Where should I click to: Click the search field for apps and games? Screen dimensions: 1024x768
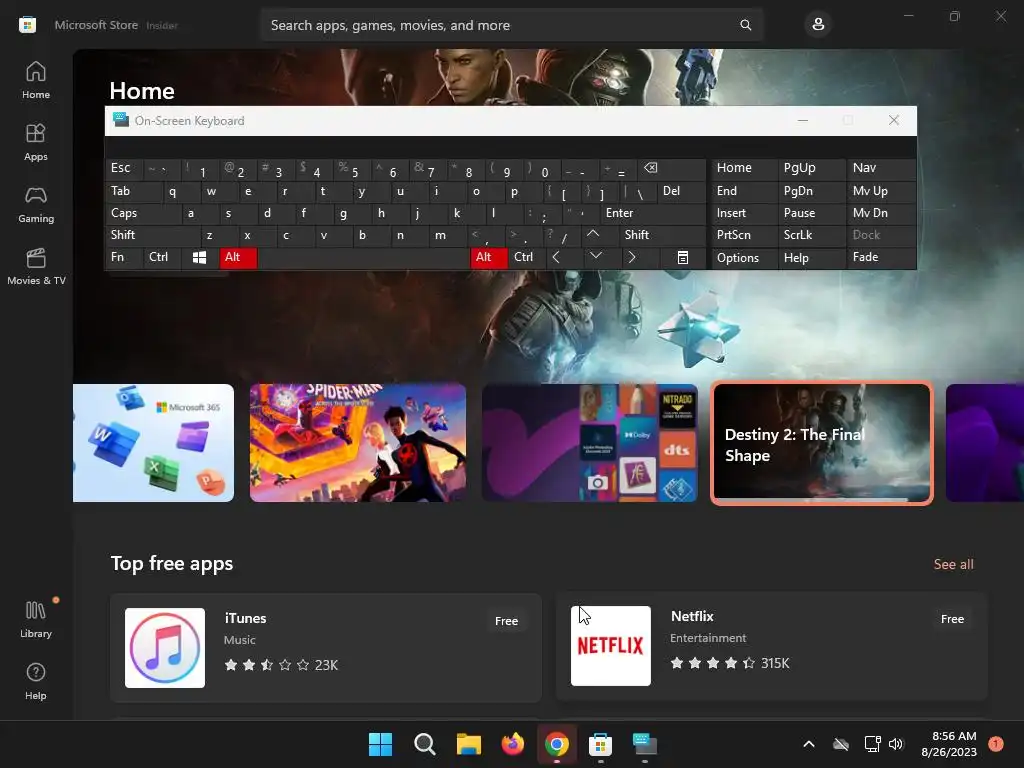point(511,25)
